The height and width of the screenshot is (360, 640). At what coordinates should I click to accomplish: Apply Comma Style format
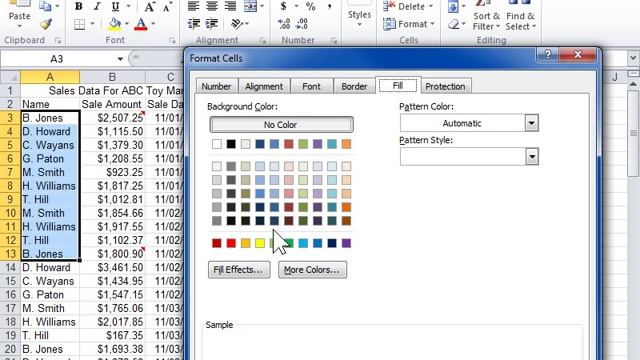tap(329, 6)
